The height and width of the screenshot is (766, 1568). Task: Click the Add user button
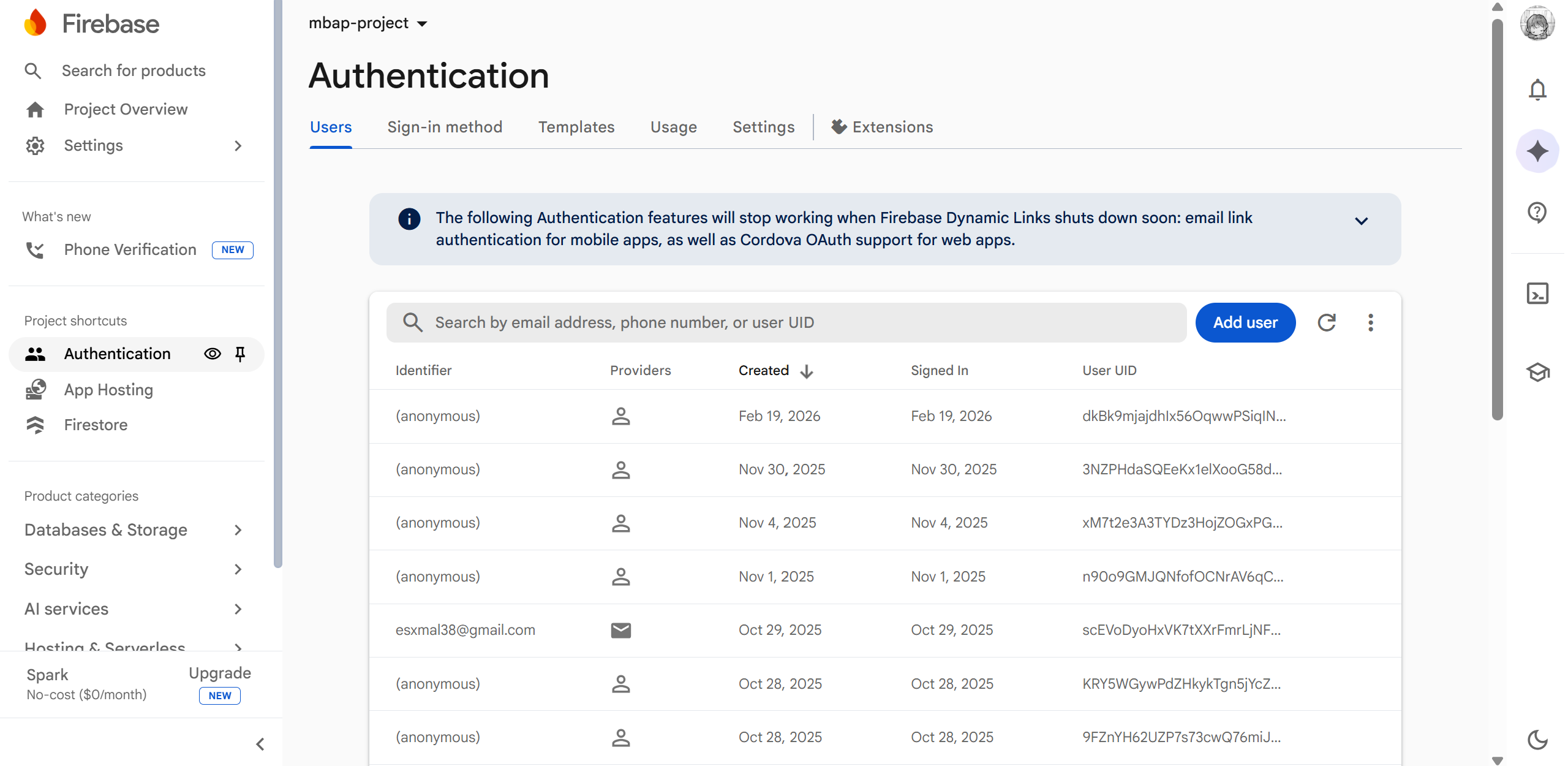[1246, 323]
